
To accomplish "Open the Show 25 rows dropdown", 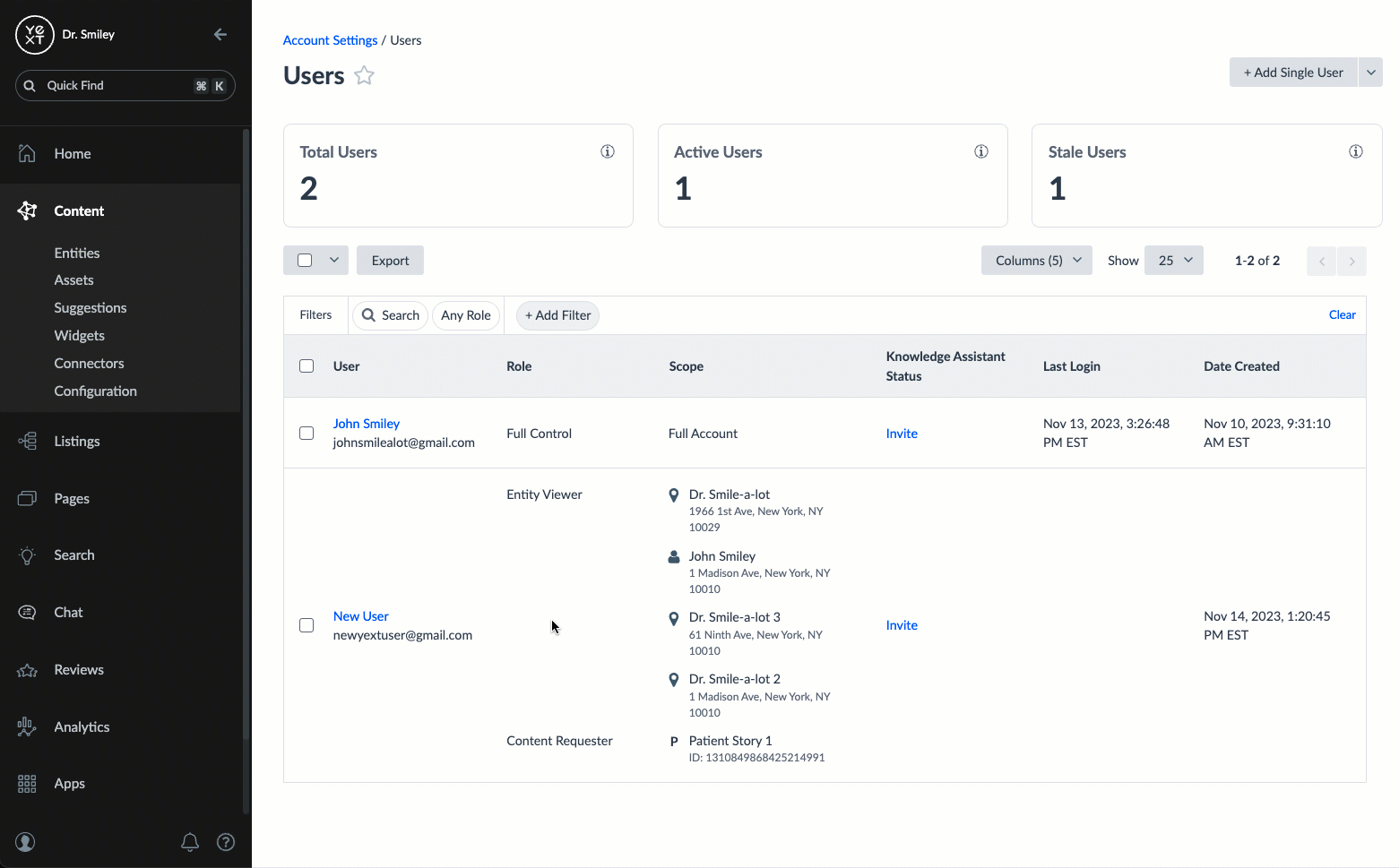I will point(1174,261).
